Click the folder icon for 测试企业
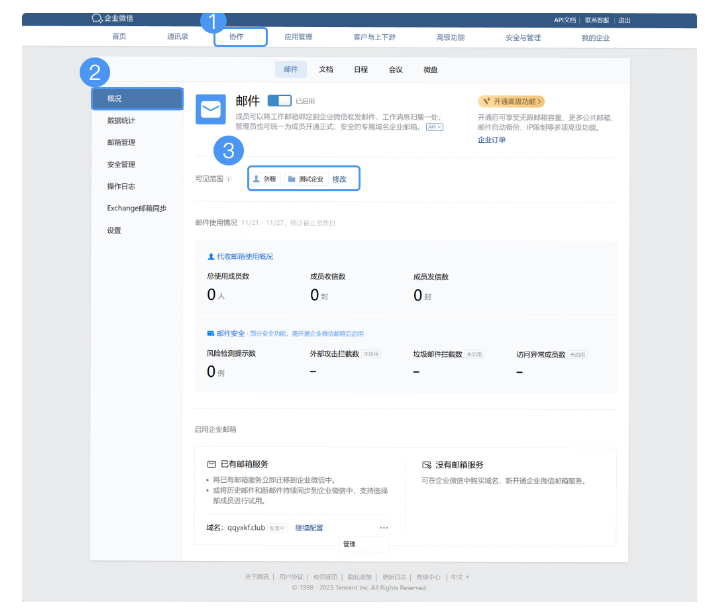Image resolution: width=723 pixels, height=612 pixels. click(x=291, y=179)
